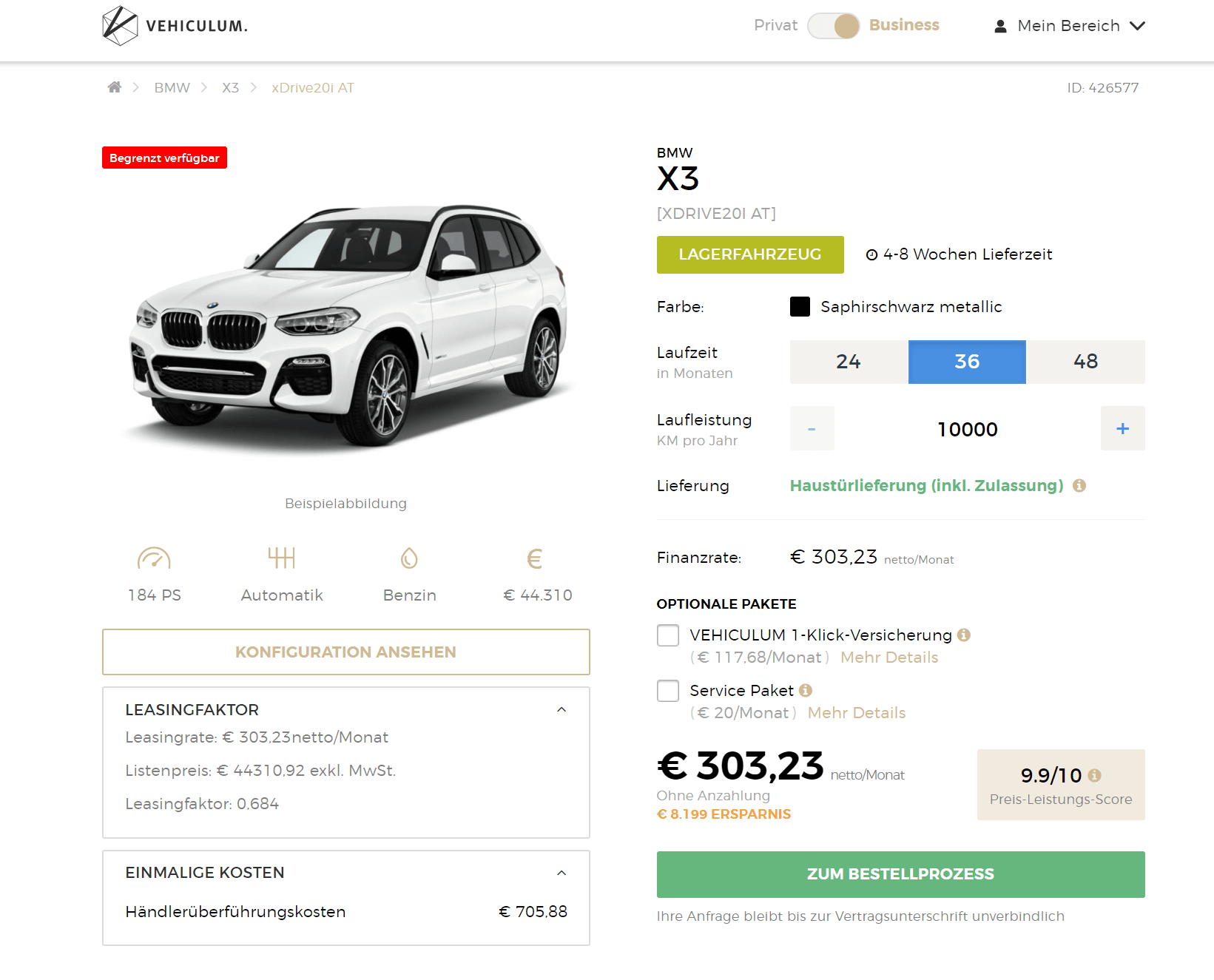The height and width of the screenshot is (980, 1214).
Task: Open the Mein Bereich dropdown
Action: click(1070, 26)
